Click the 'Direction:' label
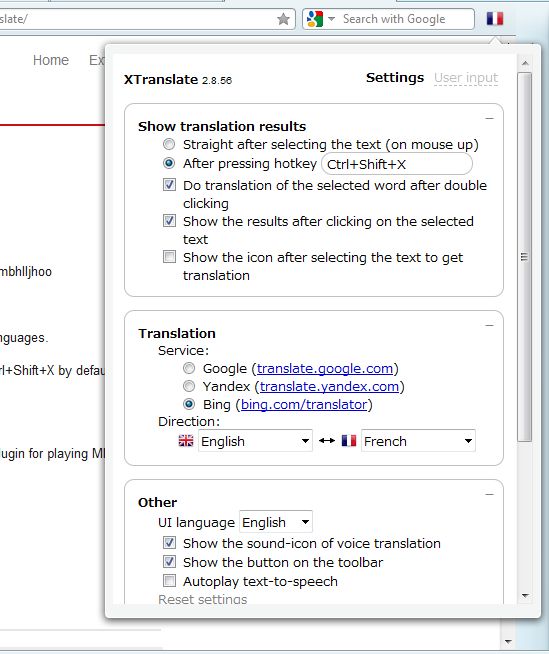The width and height of the screenshot is (549, 654). coord(189,422)
